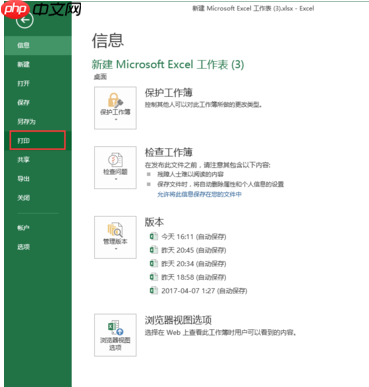The height and width of the screenshot is (387, 369).
Task: Click the 浏览器视图选项 icon button
Action: click(x=115, y=335)
